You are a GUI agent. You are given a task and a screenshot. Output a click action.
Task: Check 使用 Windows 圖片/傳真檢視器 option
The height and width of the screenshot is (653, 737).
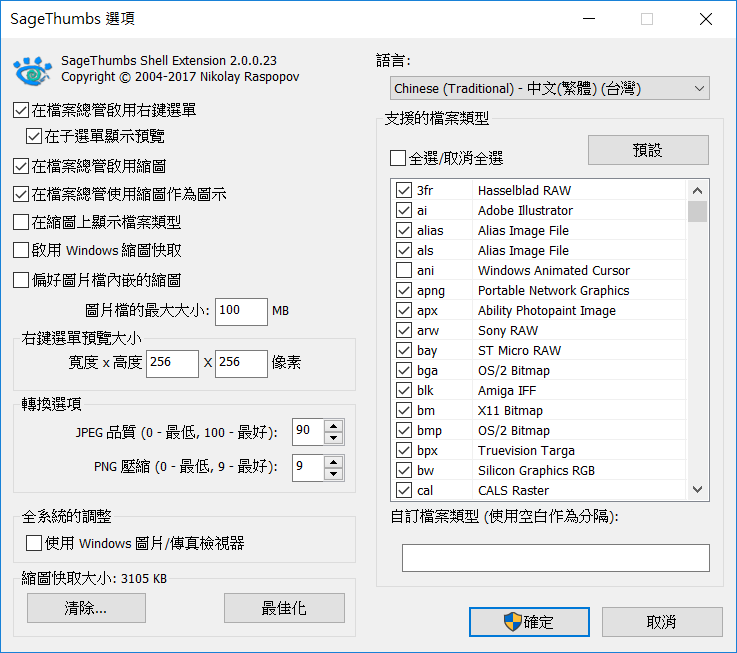[34, 543]
